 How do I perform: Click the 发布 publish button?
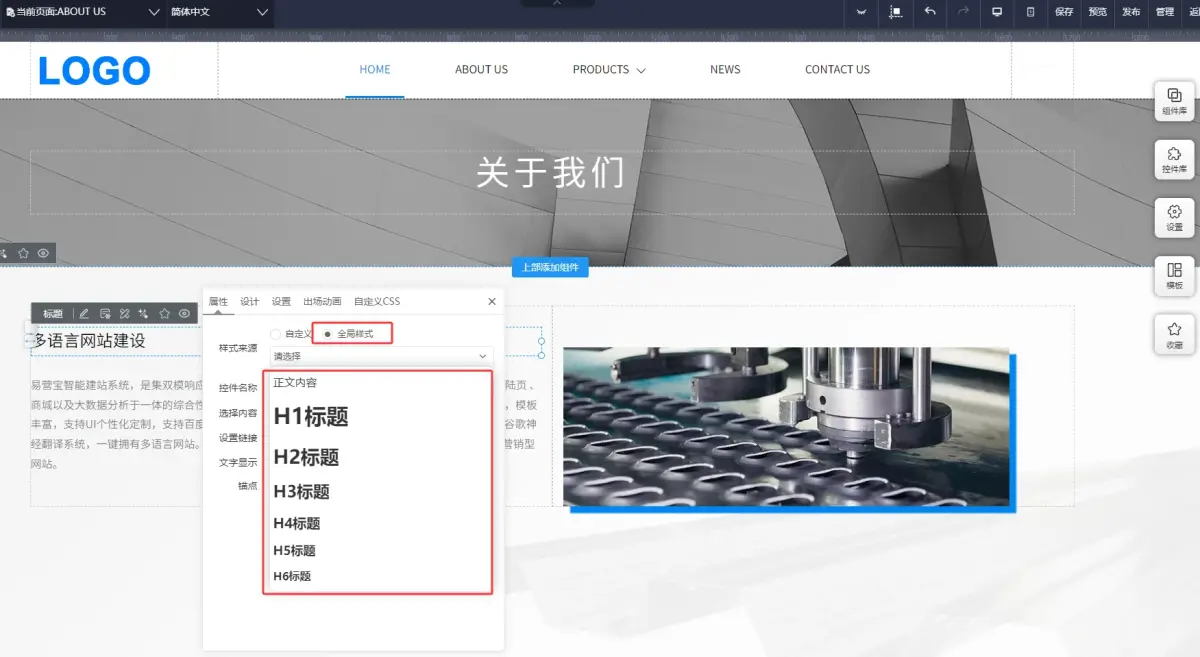1131,12
